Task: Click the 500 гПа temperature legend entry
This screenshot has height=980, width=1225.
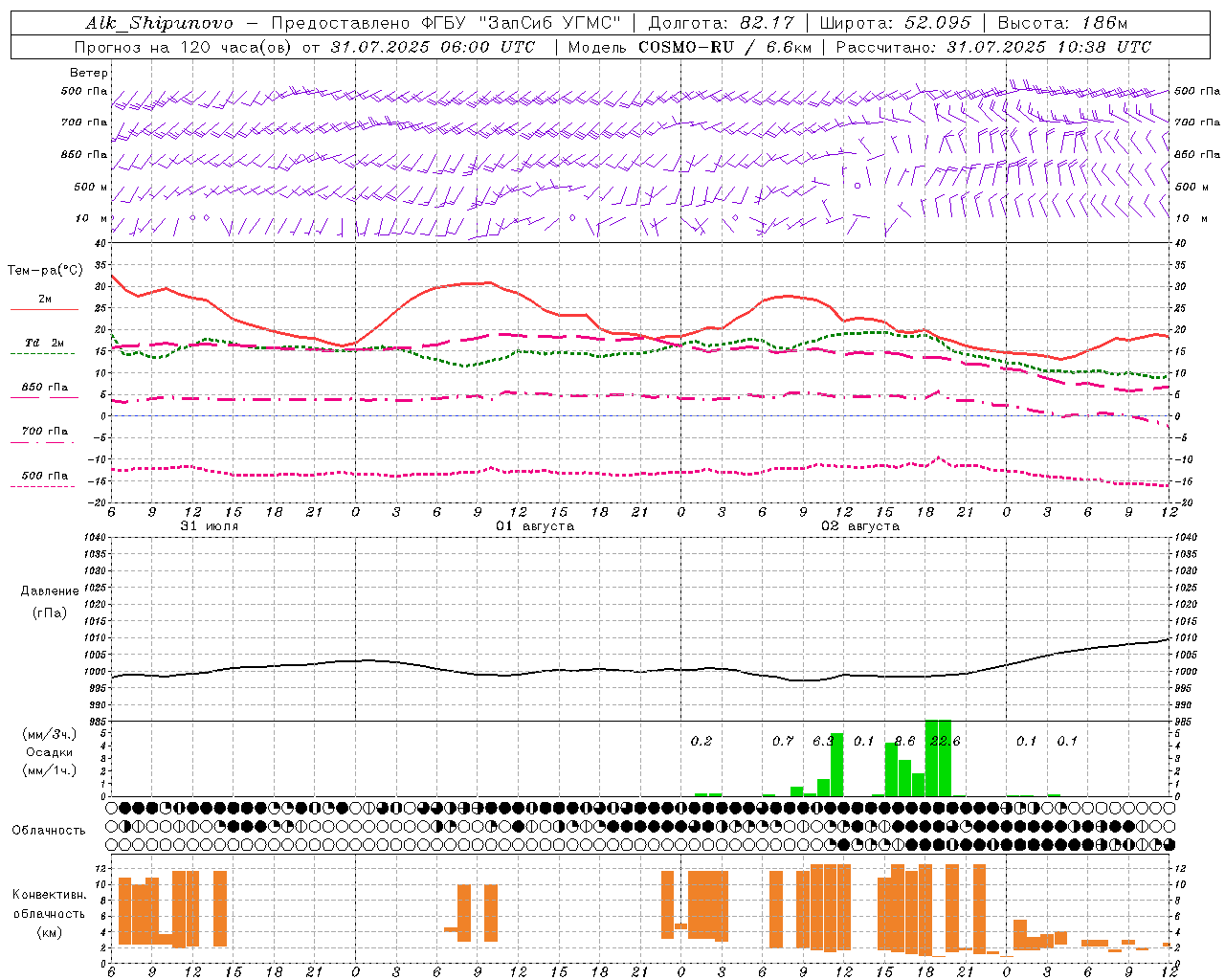Action: (45, 476)
